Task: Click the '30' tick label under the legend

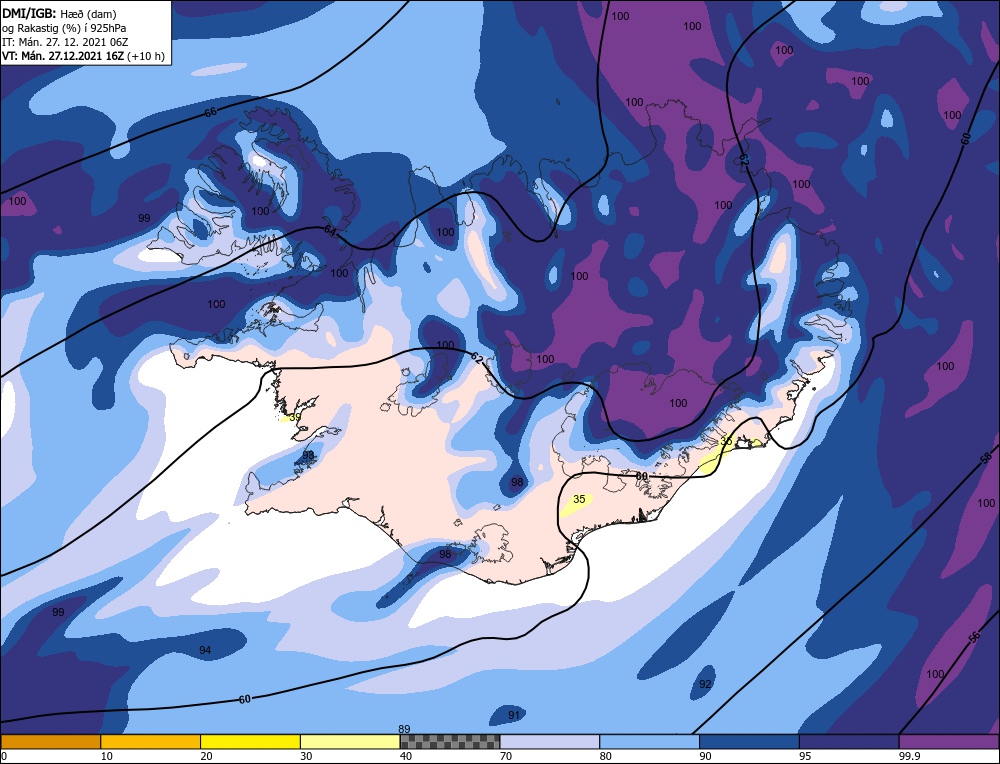Action: [x=306, y=756]
